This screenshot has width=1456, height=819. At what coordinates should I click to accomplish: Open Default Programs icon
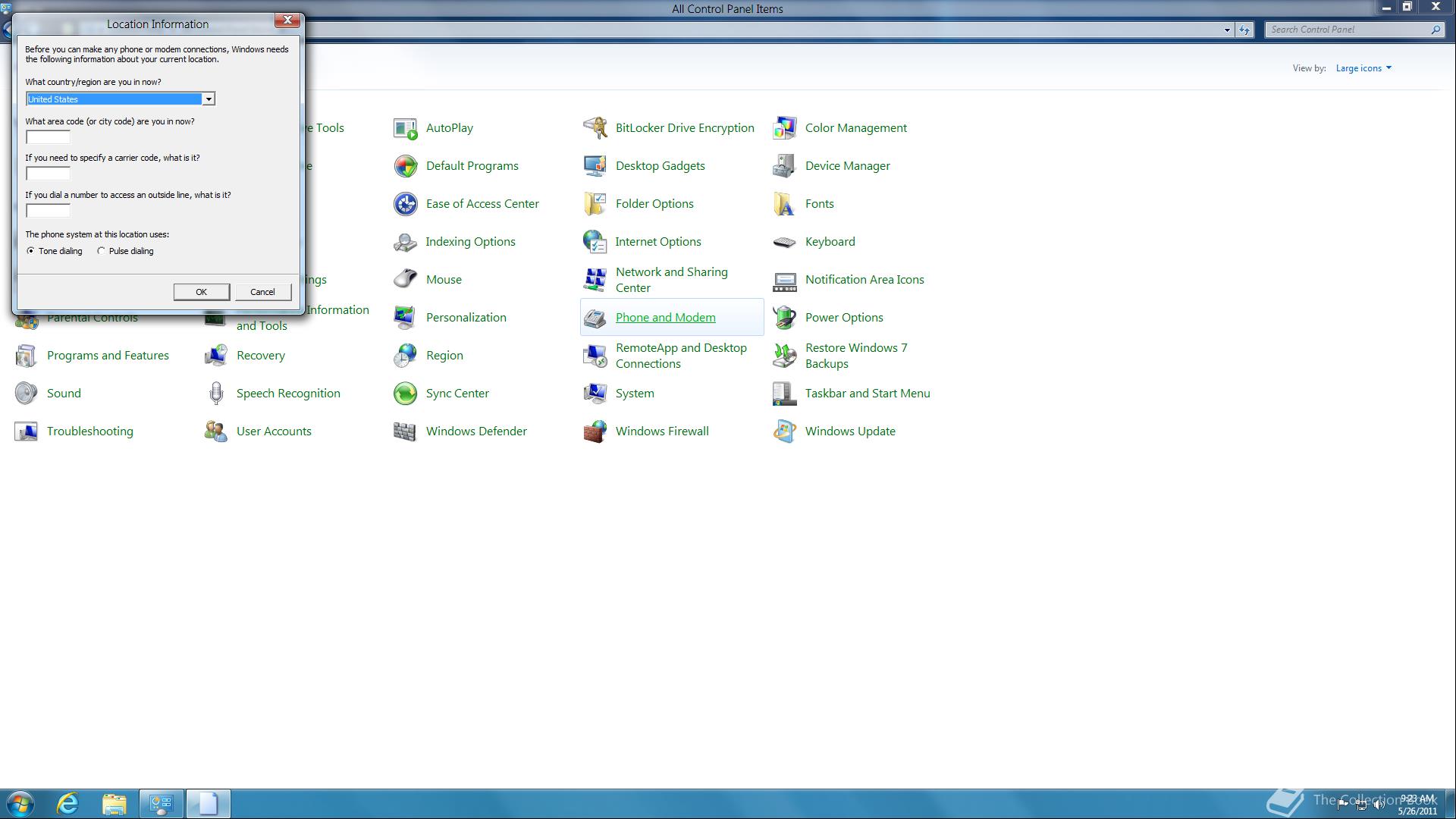click(406, 166)
